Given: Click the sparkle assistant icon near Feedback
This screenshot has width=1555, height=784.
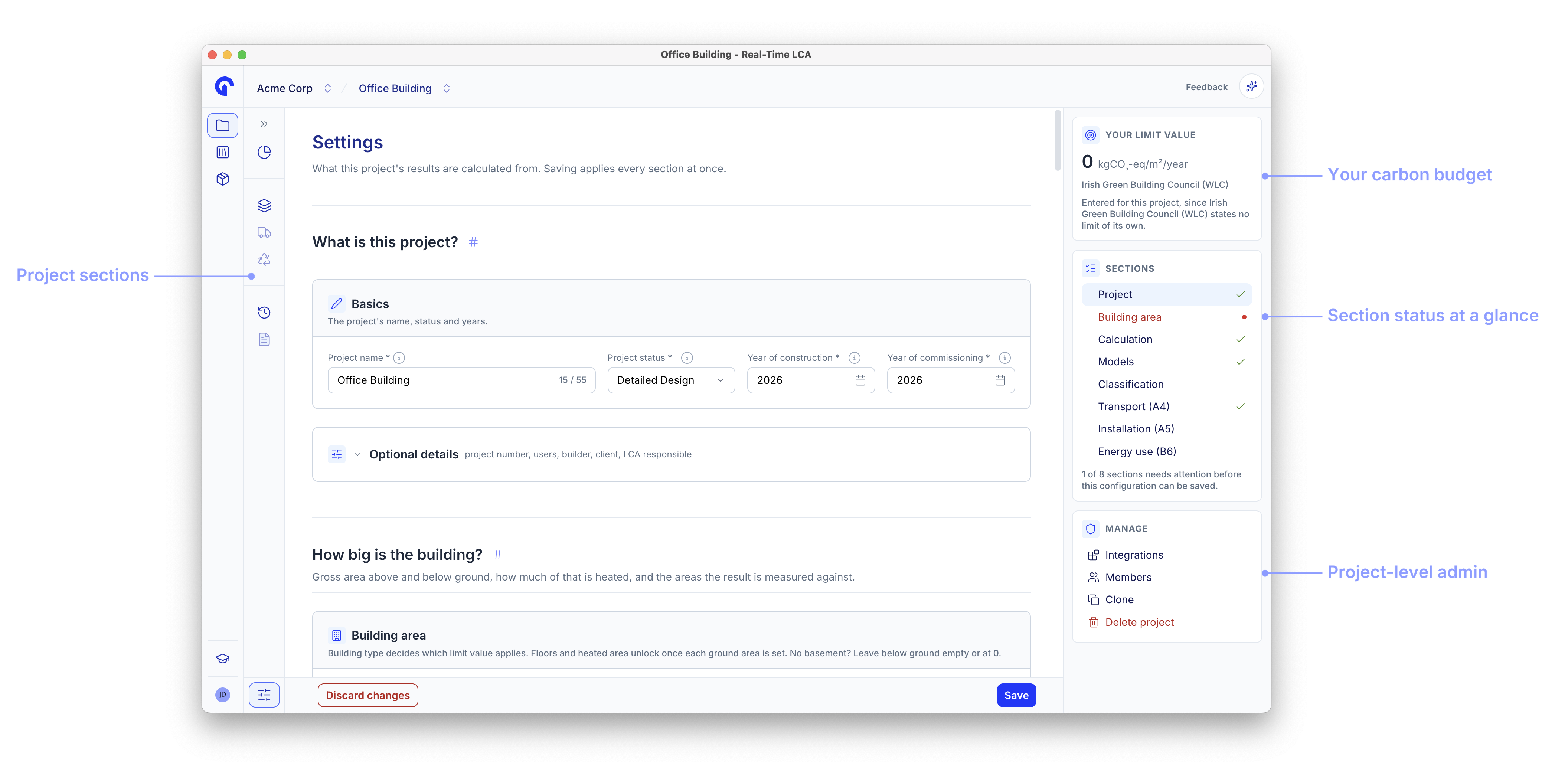Looking at the screenshot, I should (1251, 87).
